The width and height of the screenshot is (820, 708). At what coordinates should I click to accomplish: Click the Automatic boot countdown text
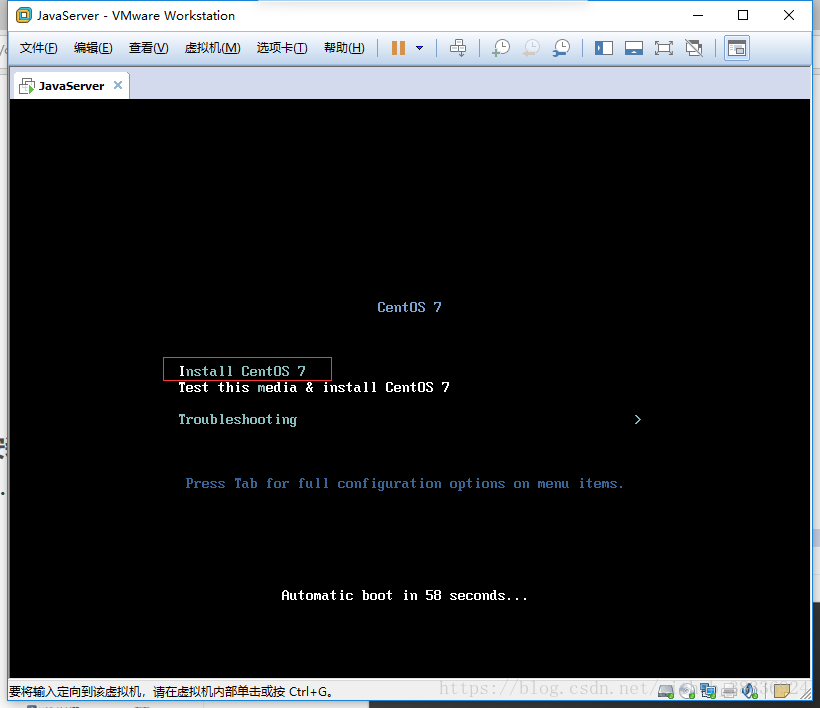[404, 596]
